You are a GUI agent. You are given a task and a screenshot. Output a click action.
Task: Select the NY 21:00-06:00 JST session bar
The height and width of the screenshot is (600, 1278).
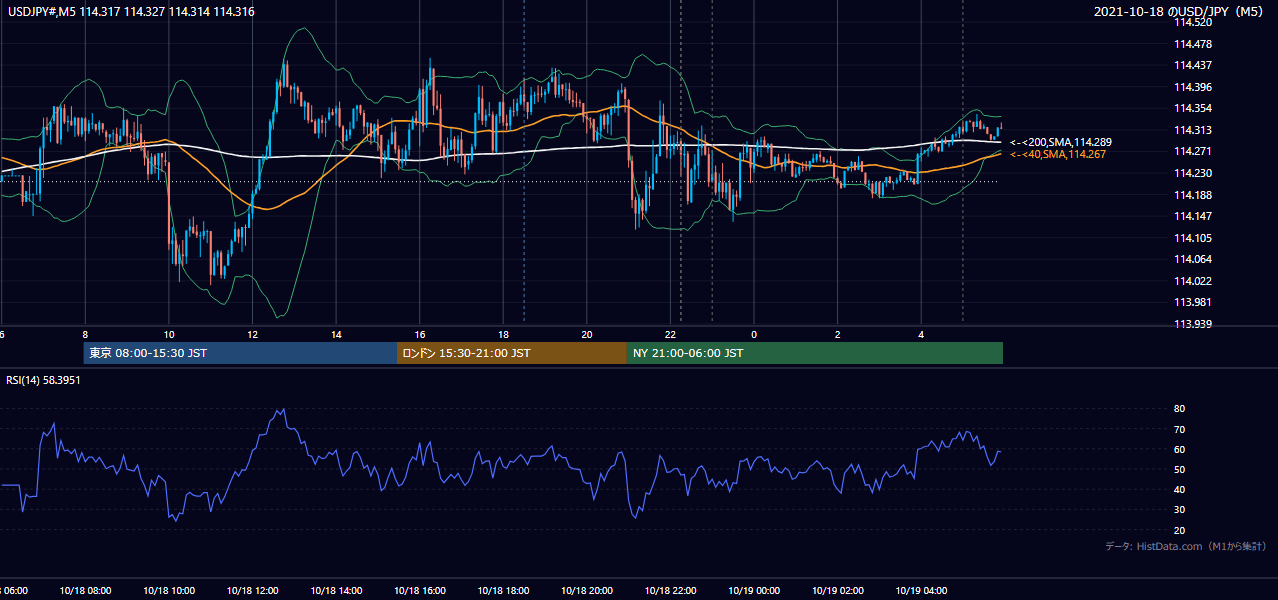point(815,353)
